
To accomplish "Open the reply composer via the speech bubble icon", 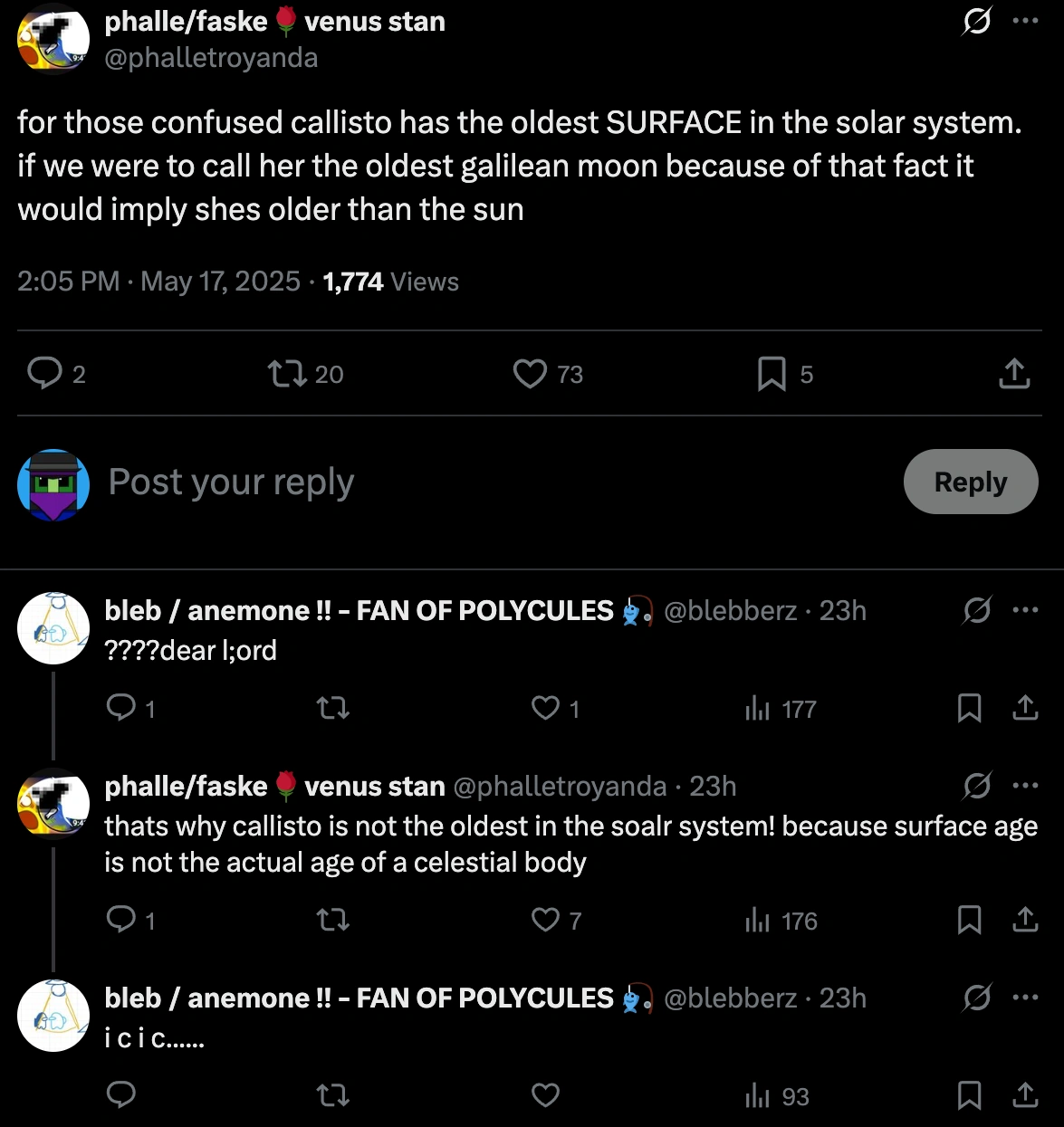I will pos(45,373).
